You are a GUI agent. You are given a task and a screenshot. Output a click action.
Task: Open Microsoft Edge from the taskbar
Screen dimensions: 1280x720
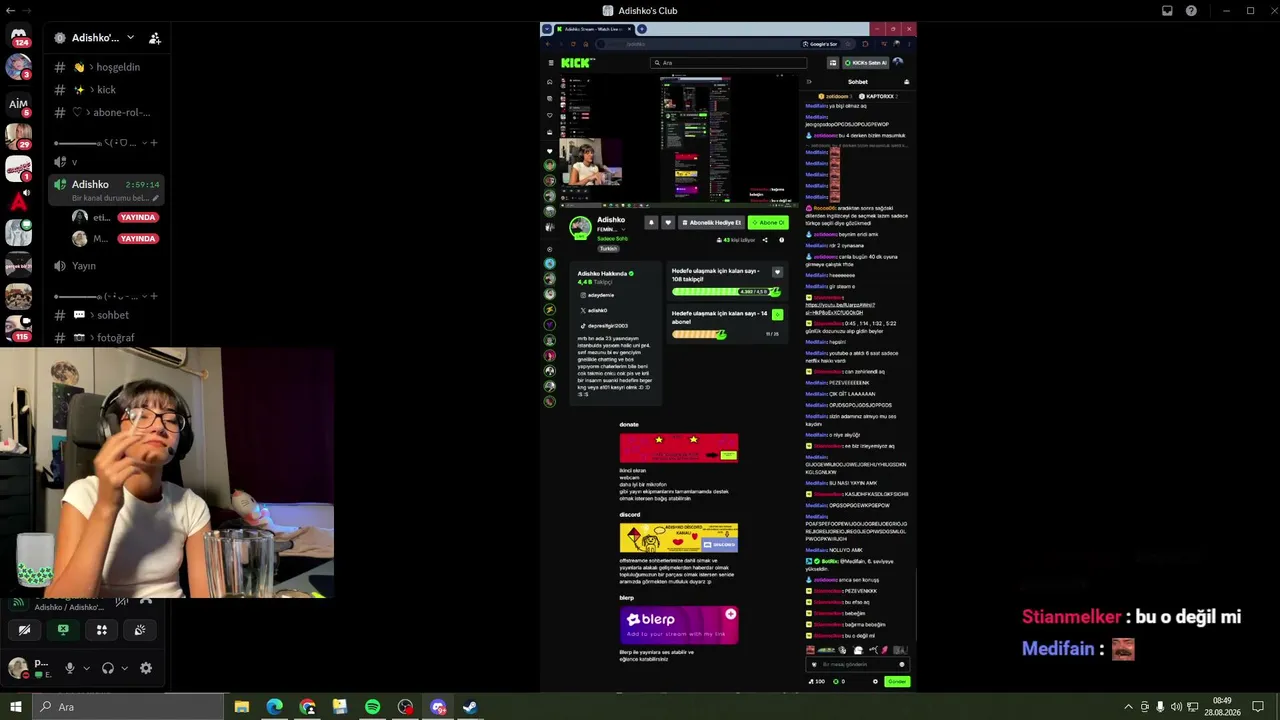pyautogui.click(x=275, y=707)
